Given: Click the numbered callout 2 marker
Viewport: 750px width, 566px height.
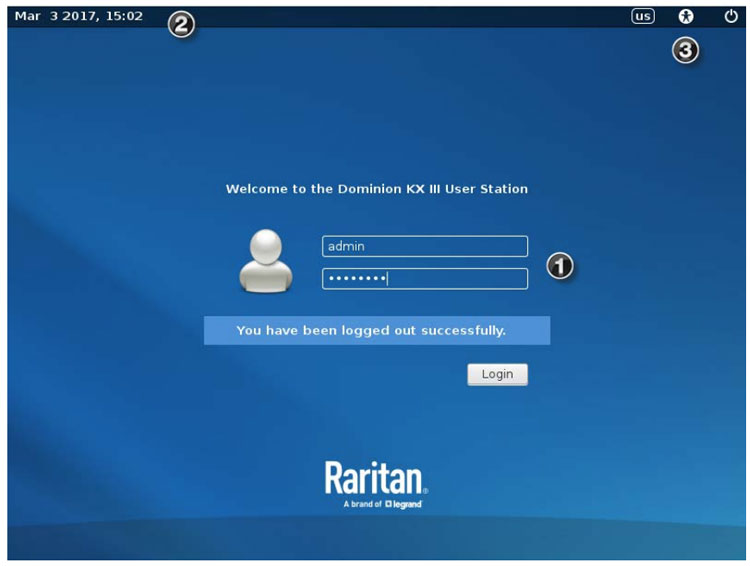Looking at the screenshot, I should click(x=180, y=25).
